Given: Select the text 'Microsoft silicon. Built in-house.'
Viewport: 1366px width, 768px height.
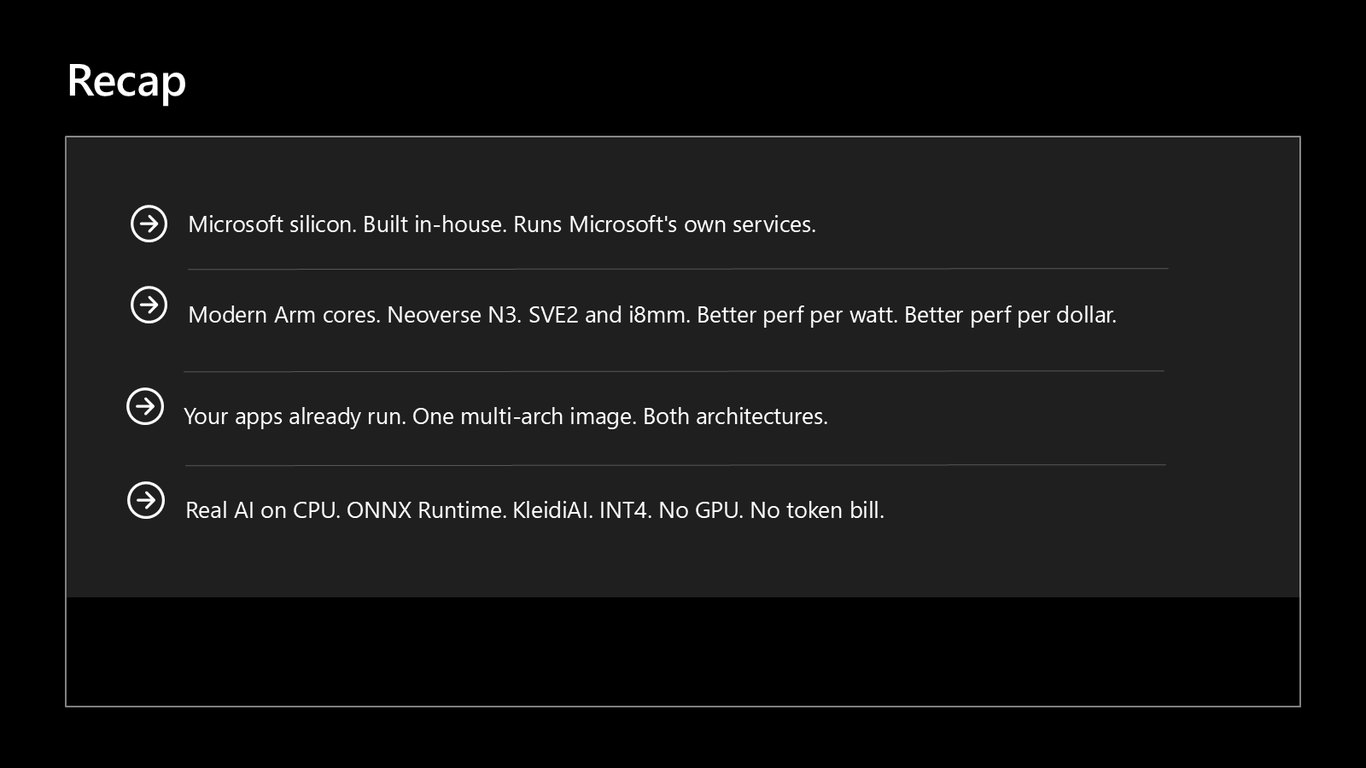Looking at the screenshot, I should (x=348, y=224).
